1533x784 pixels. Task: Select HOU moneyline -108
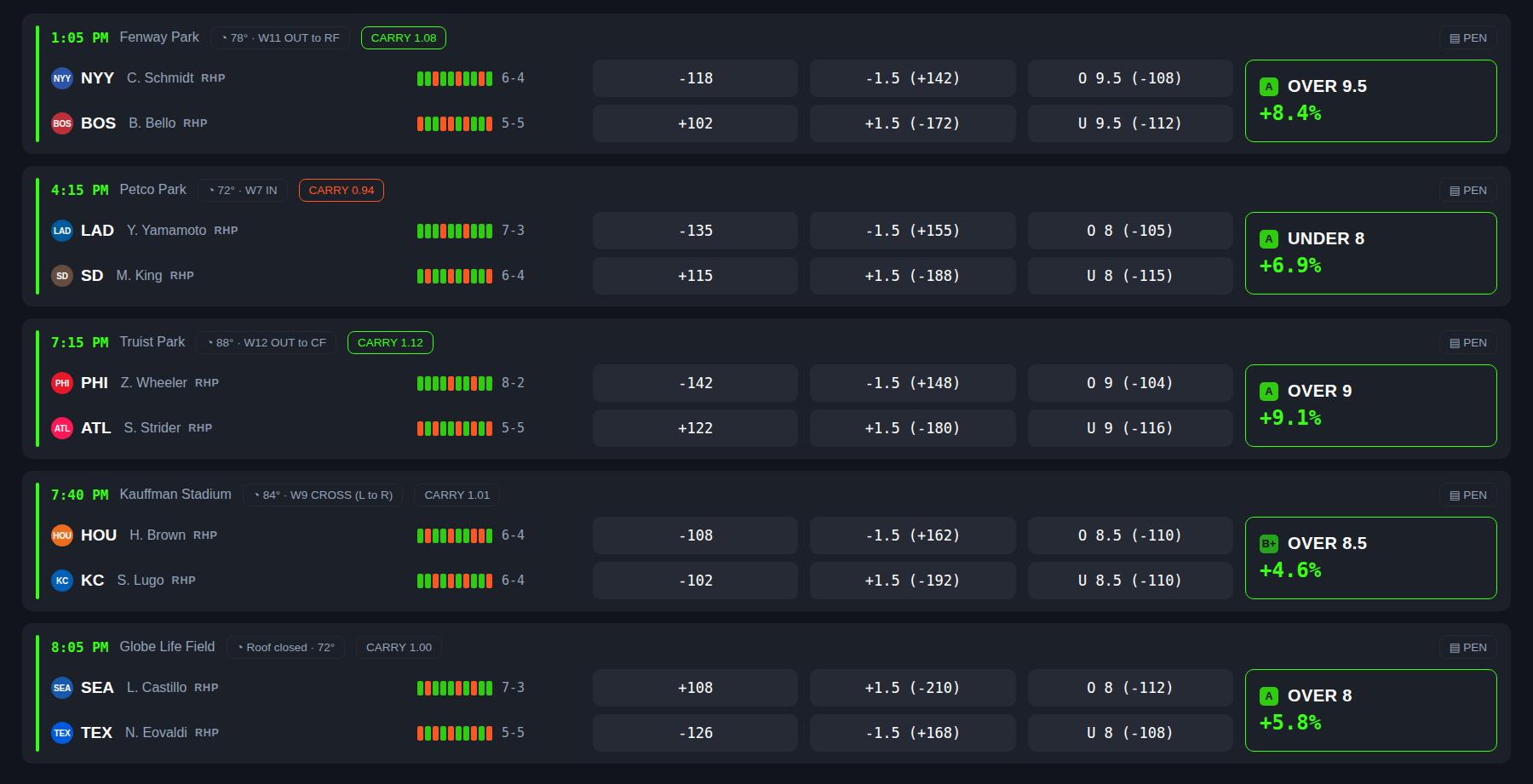(x=695, y=535)
